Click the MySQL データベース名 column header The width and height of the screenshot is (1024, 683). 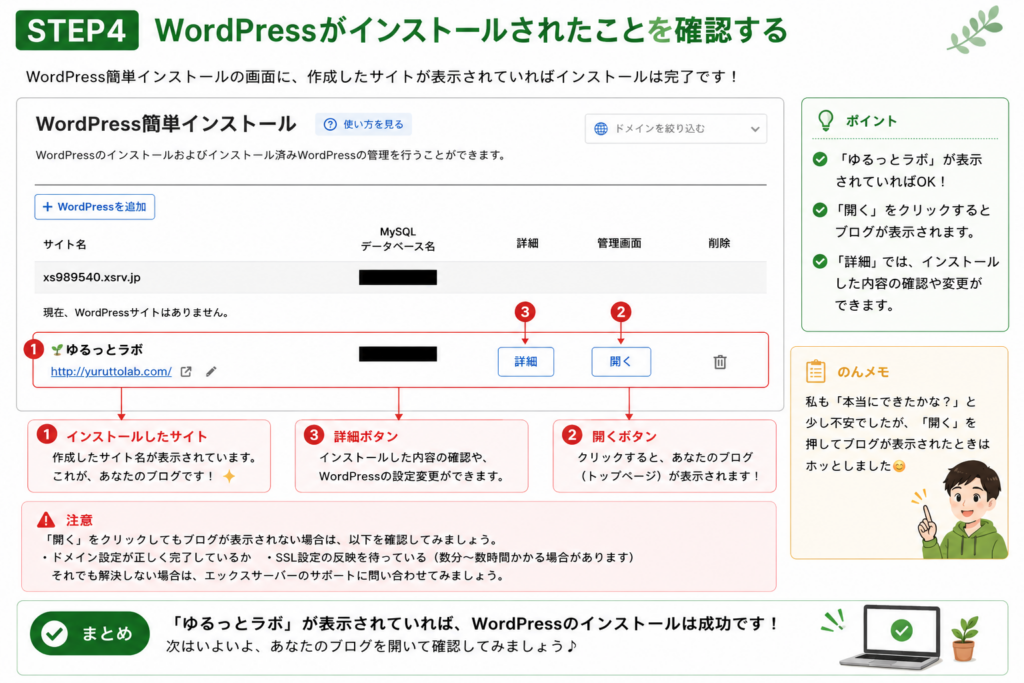coord(398,239)
